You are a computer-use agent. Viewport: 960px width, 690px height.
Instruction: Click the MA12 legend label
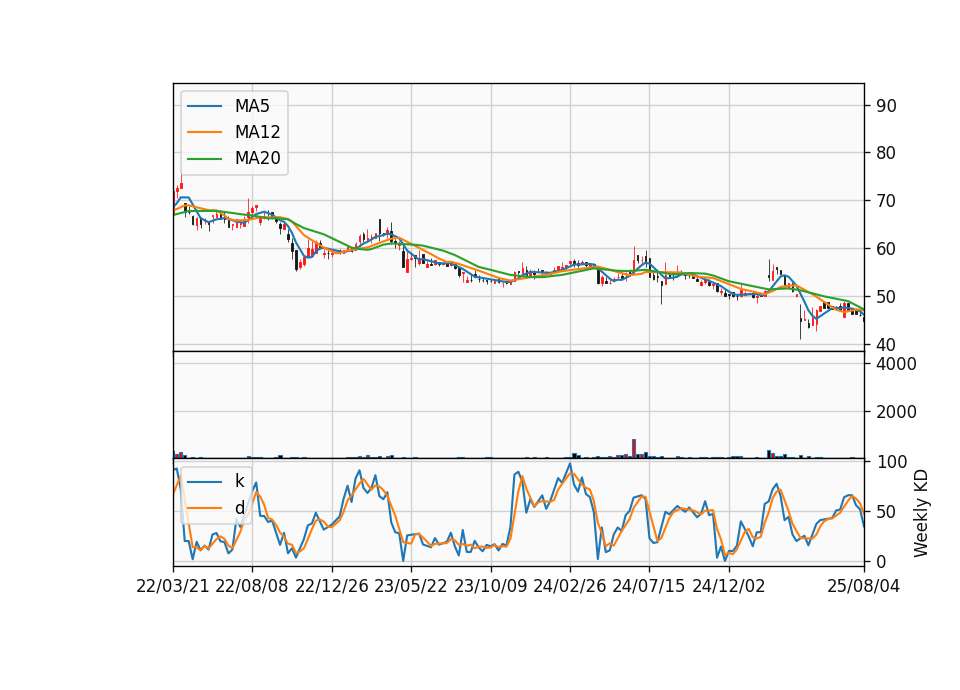click(x=257, y=132)
